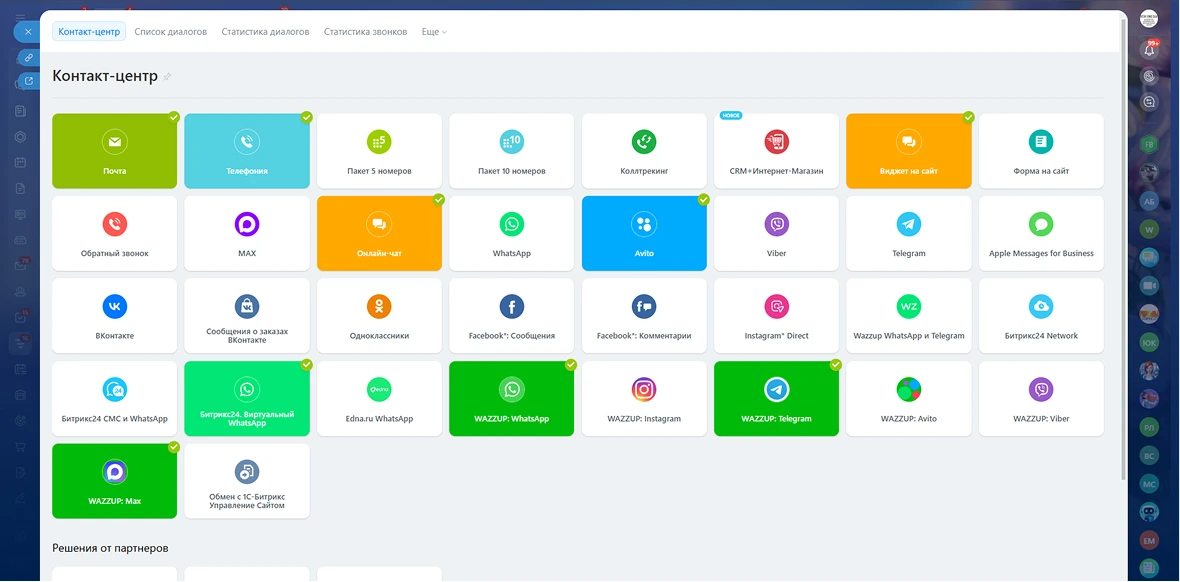Open Apple Messages for Business tile

1041,233
